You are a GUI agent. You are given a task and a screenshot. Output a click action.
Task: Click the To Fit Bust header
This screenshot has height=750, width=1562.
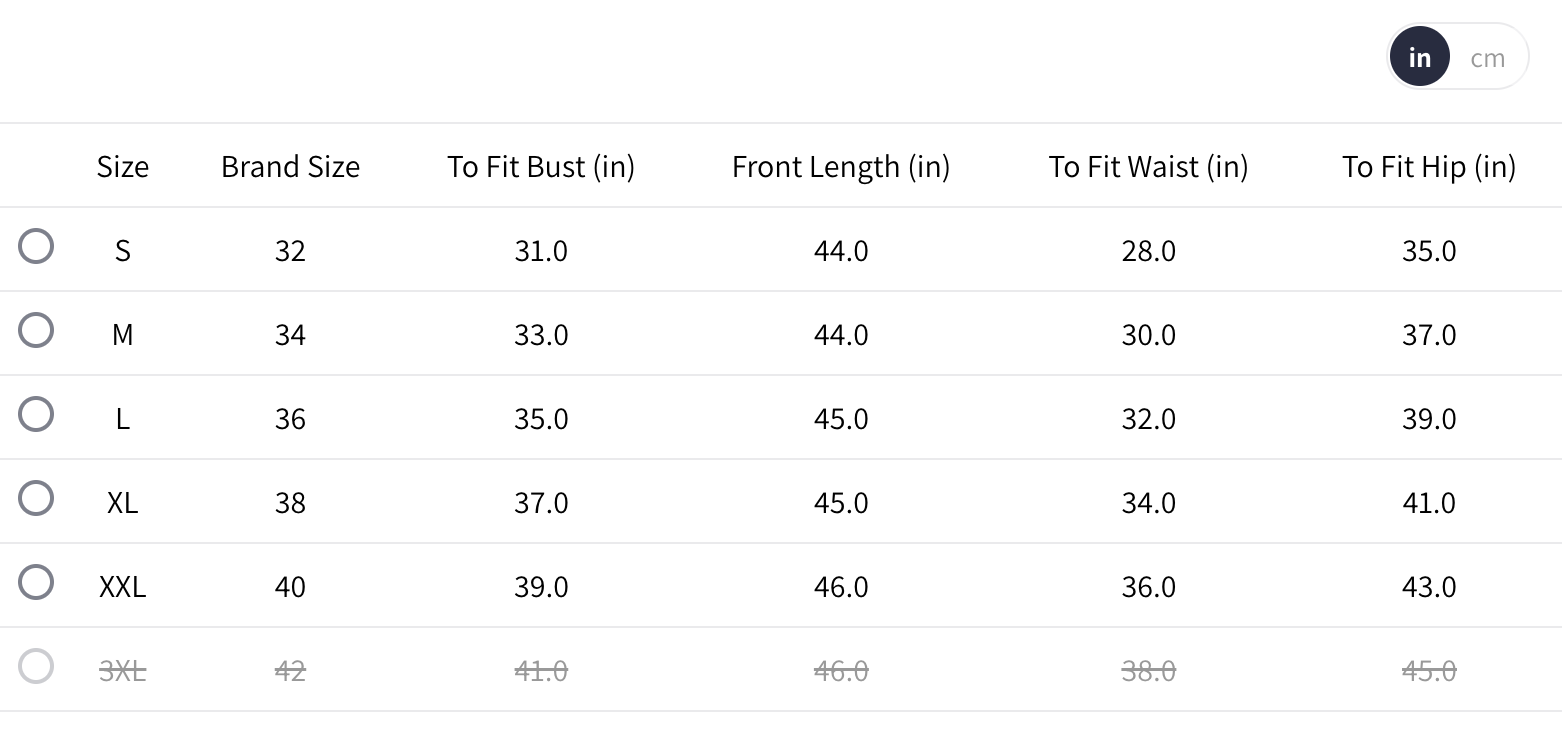pyautogui.click(x=541, y=166)
